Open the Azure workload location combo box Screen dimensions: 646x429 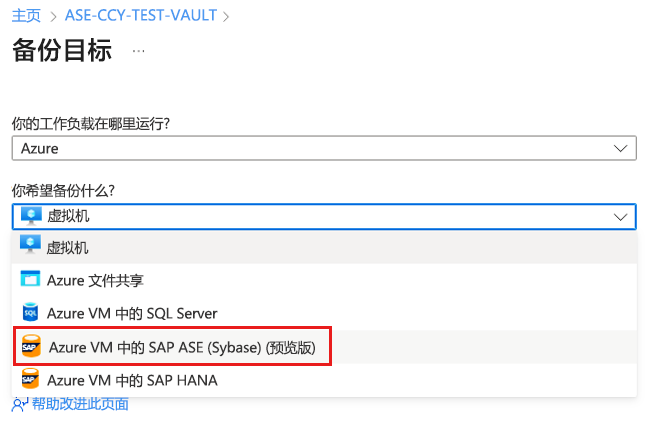pyautogui.click(x=323, y=148)
